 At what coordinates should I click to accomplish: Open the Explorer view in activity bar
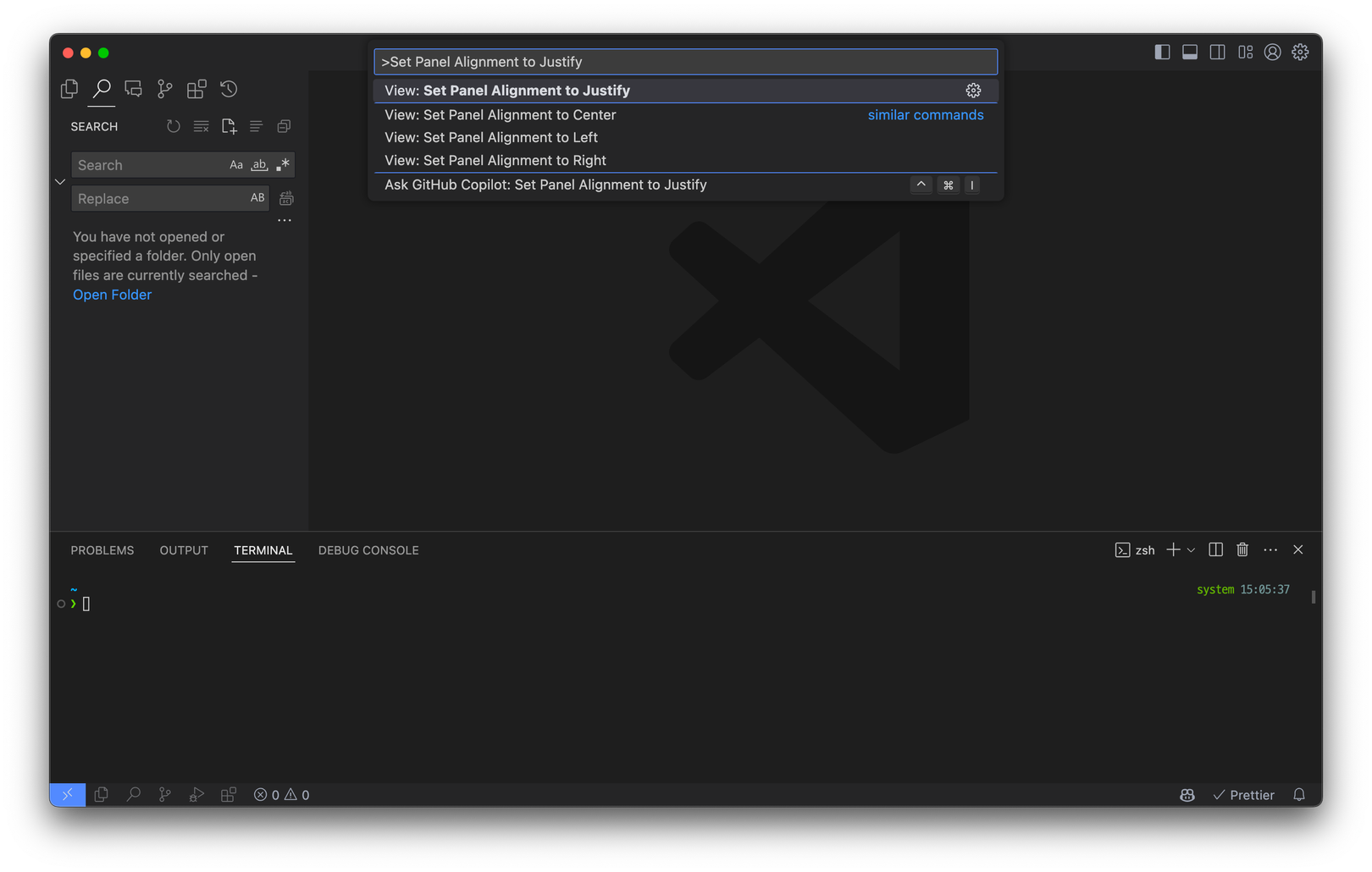click(x=69, y=89)
